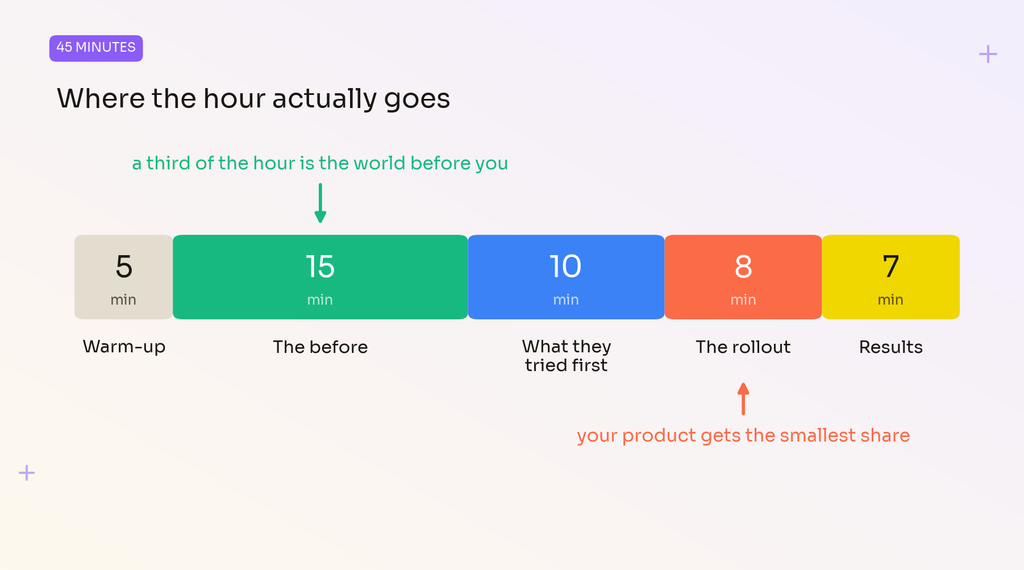Select 'your product gets the smallest share' text
The image size is (1024, 570).
[743, 435]
